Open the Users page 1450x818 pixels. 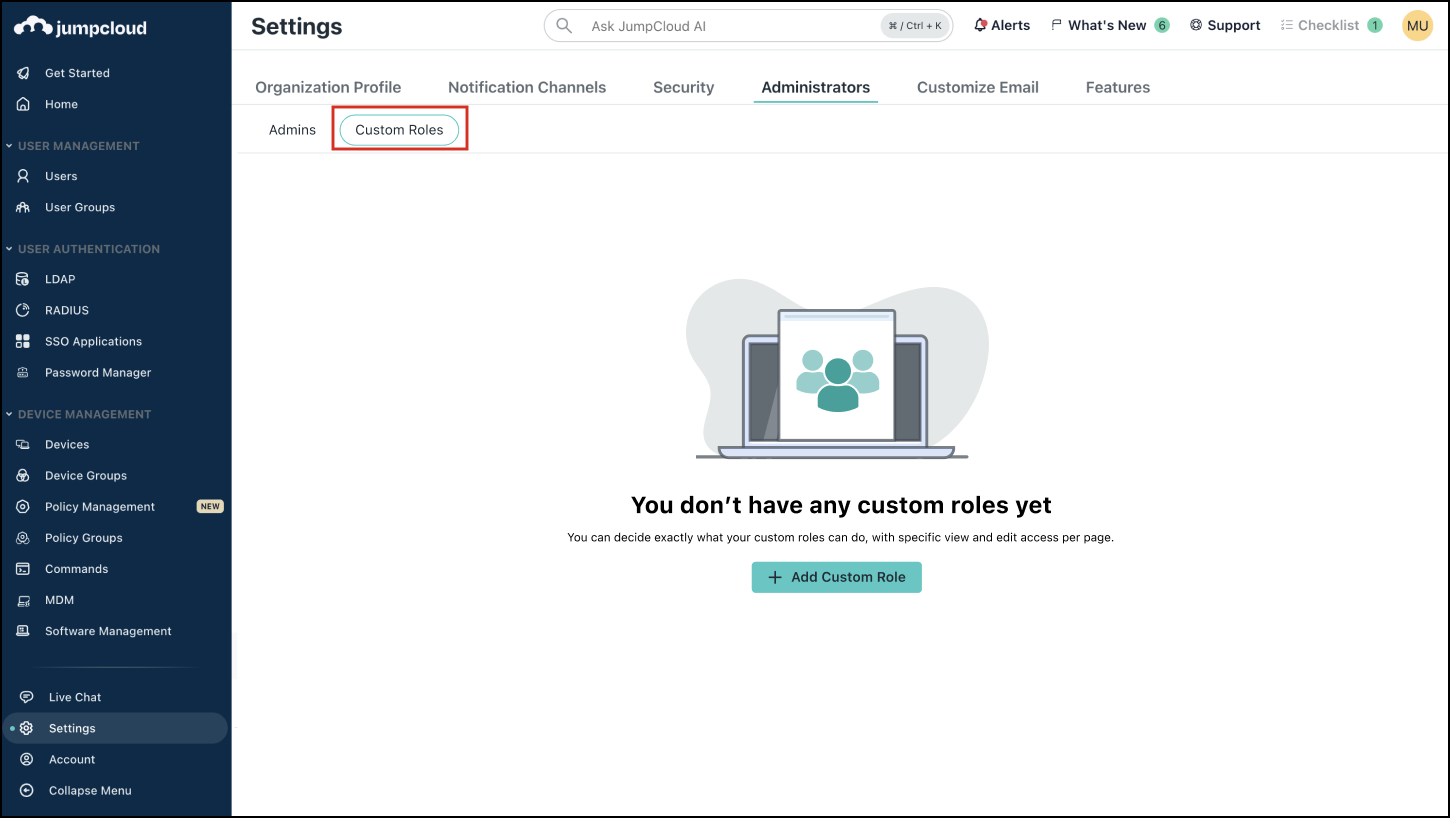click(x=61, y=175)
